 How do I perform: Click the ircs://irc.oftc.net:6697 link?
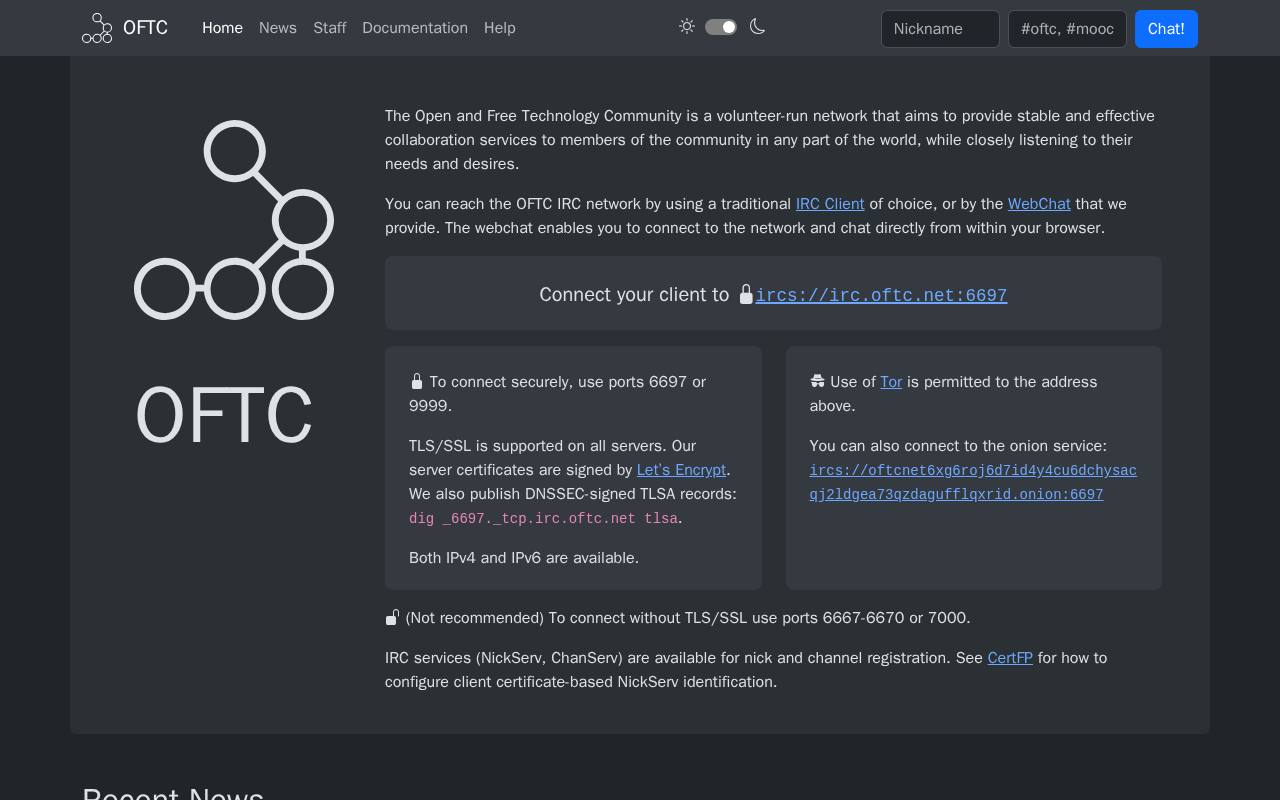click(881, 295)
